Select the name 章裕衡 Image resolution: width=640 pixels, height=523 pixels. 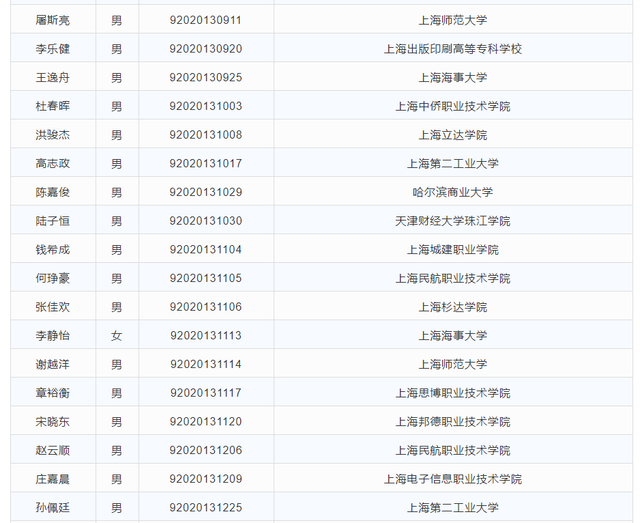coord(53,393)
